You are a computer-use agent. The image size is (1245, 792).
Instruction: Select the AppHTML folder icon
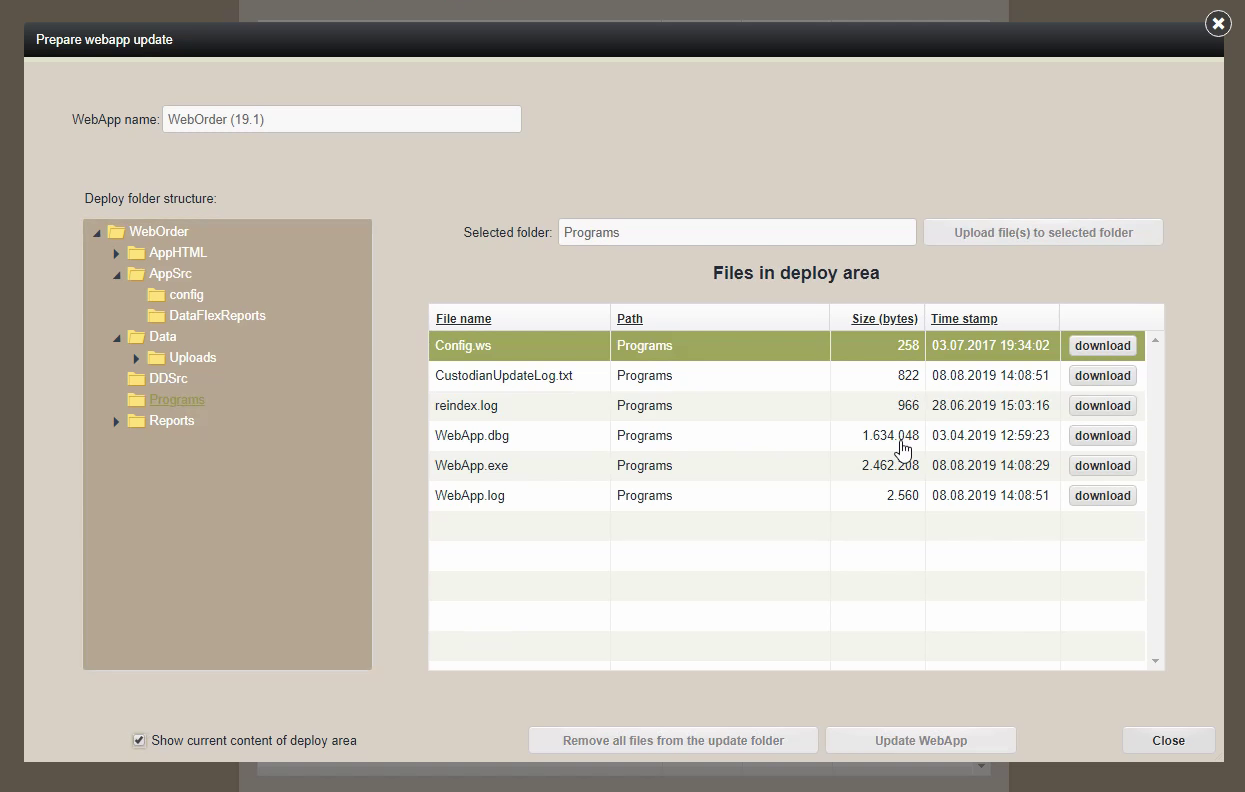point(136,253)
